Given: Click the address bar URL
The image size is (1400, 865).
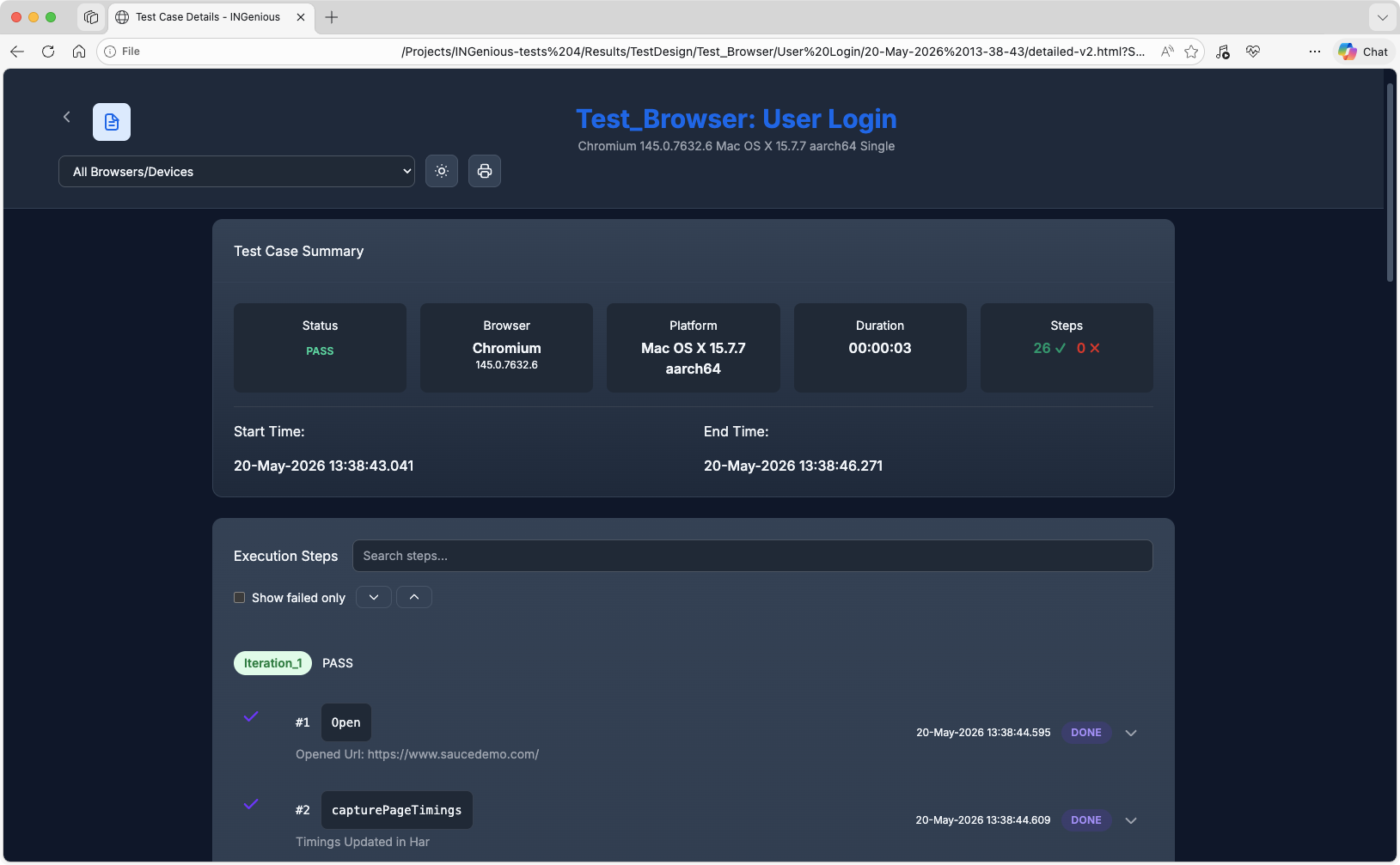Looking at the screenshot, I should click(773, 52).
